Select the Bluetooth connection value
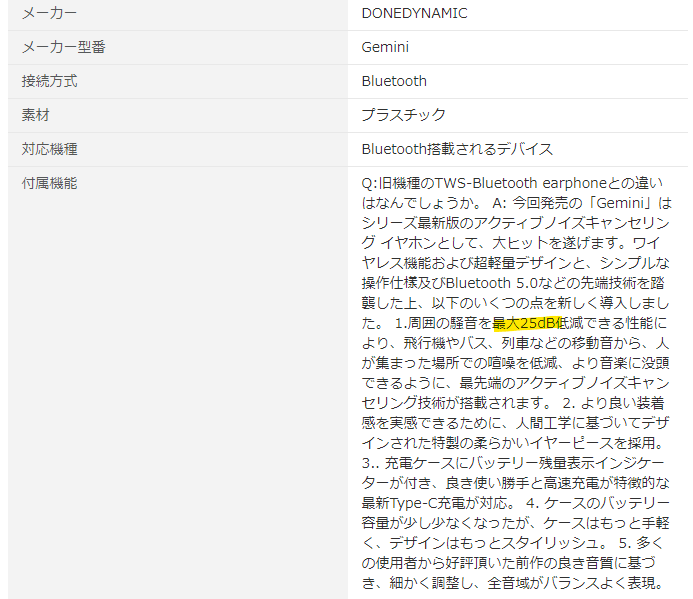The width and height of the screenshot is (693, 599). (394, 81)
